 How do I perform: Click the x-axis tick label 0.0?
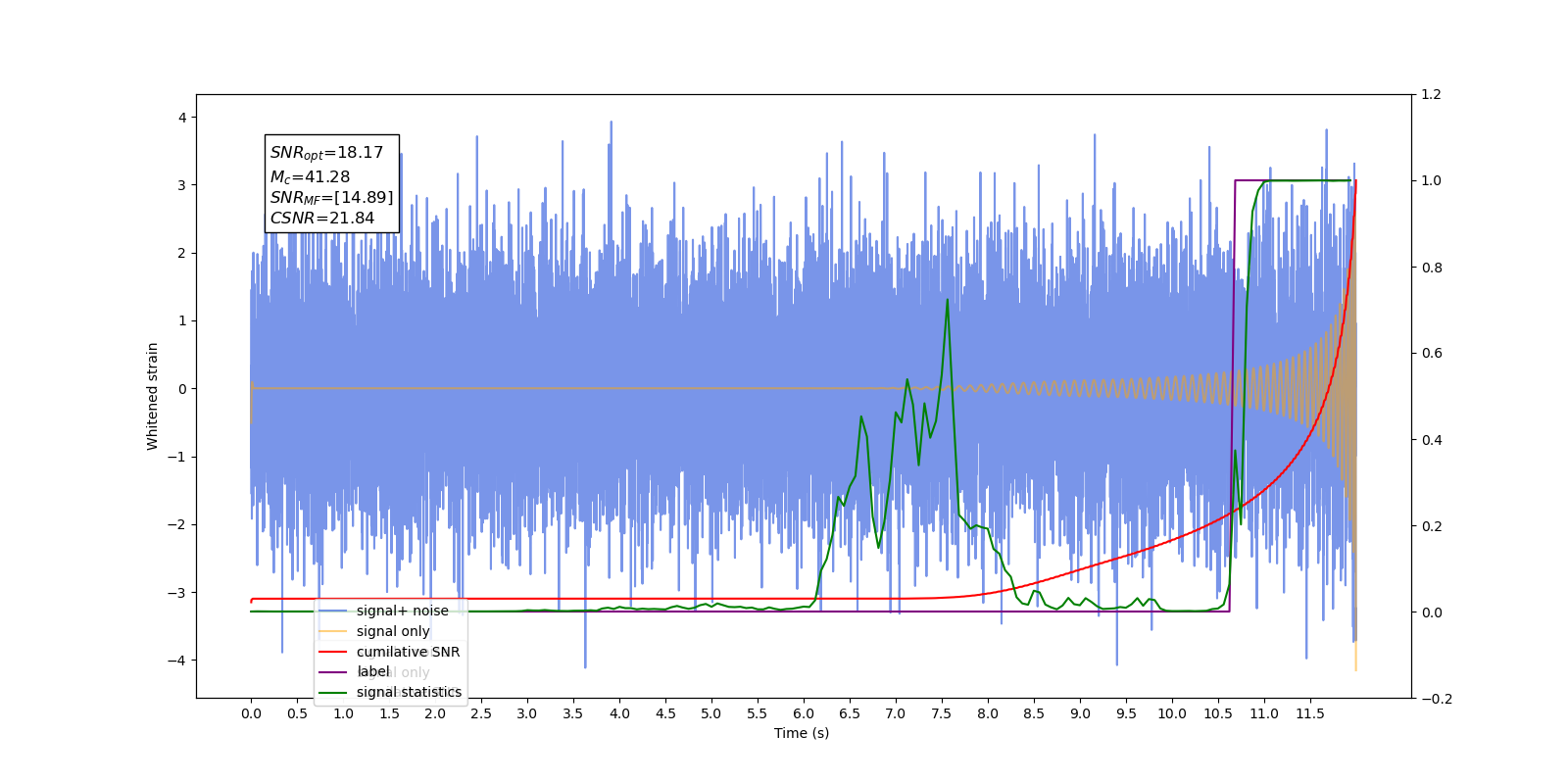[251, 713]
